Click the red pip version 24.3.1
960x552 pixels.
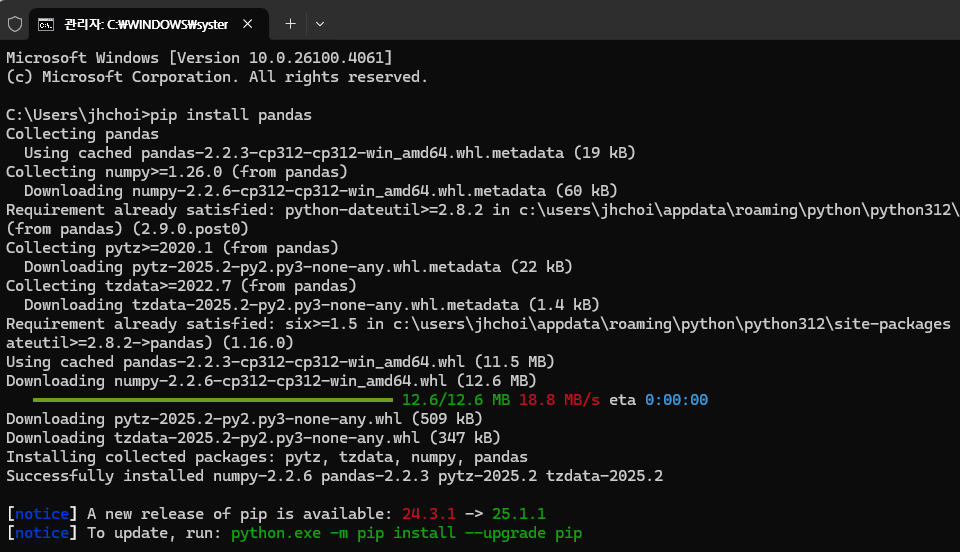(429, 513)
